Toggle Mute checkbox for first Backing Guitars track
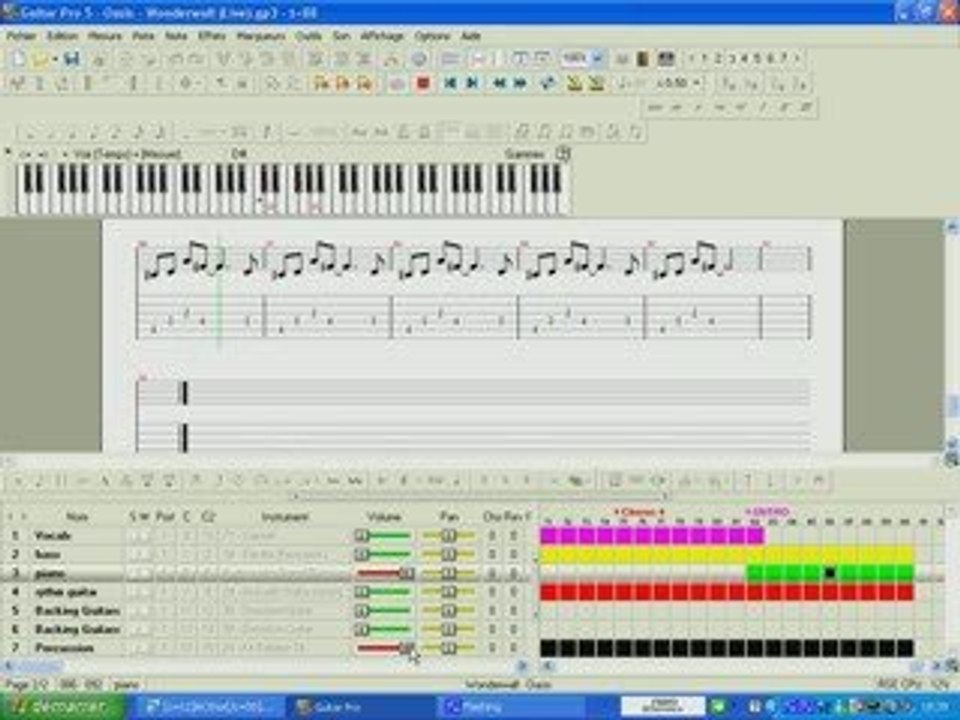This screenshot has width=960, height=720. [x=144, y=611]
